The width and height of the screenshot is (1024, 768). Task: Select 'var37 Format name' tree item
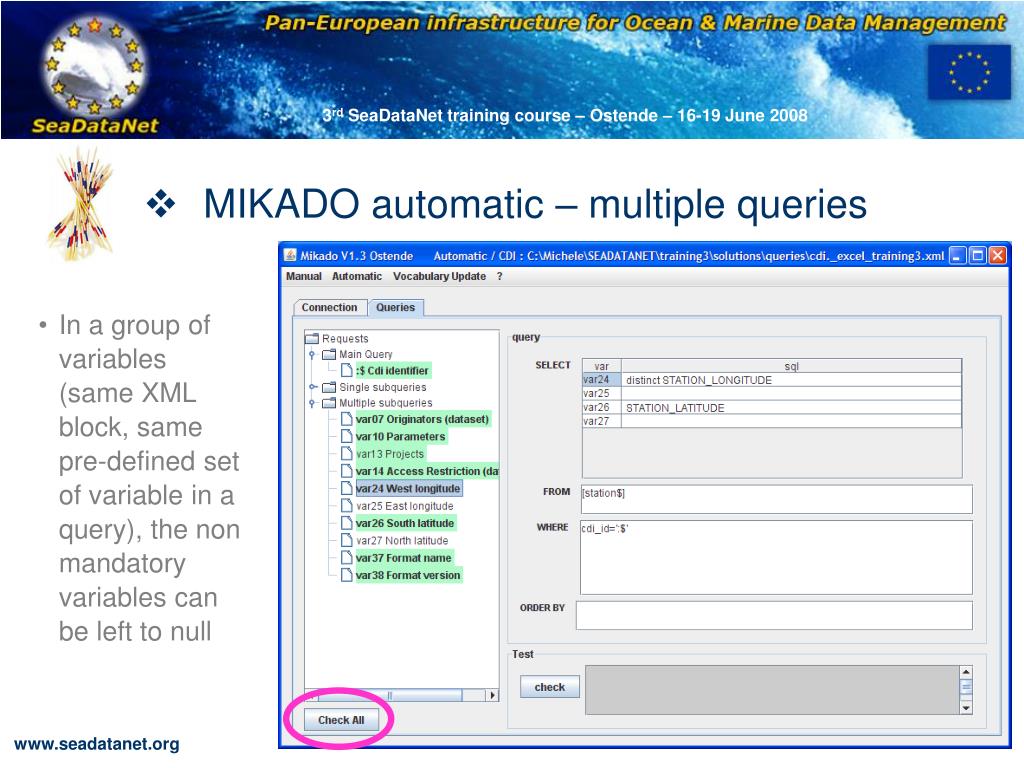[404, 558]
